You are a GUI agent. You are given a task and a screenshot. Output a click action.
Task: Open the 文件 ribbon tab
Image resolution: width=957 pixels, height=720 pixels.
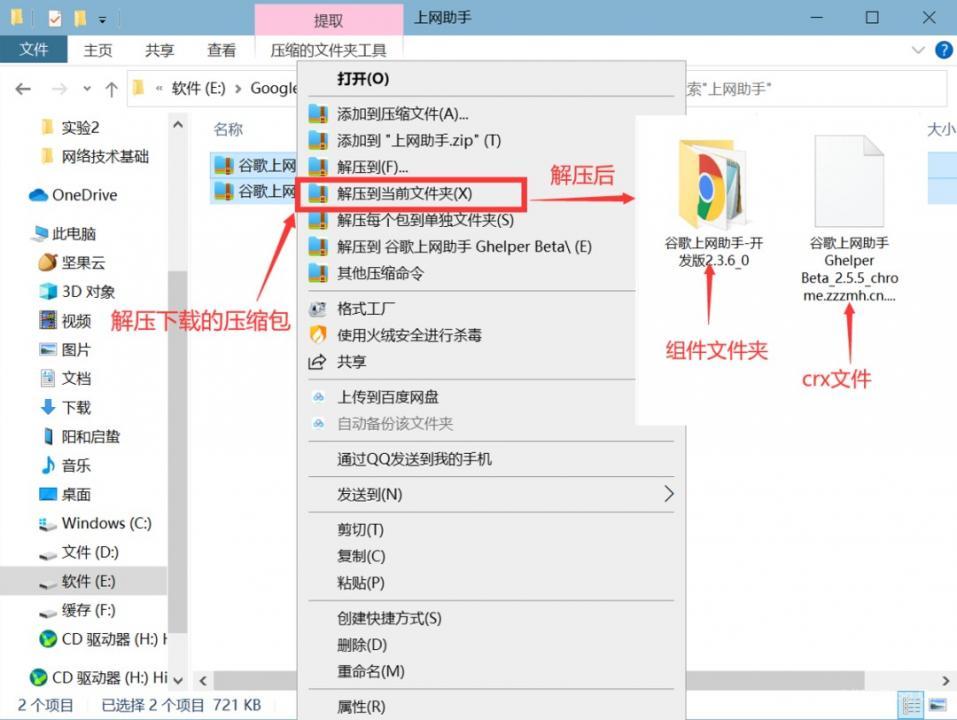(x=34, y=49)
